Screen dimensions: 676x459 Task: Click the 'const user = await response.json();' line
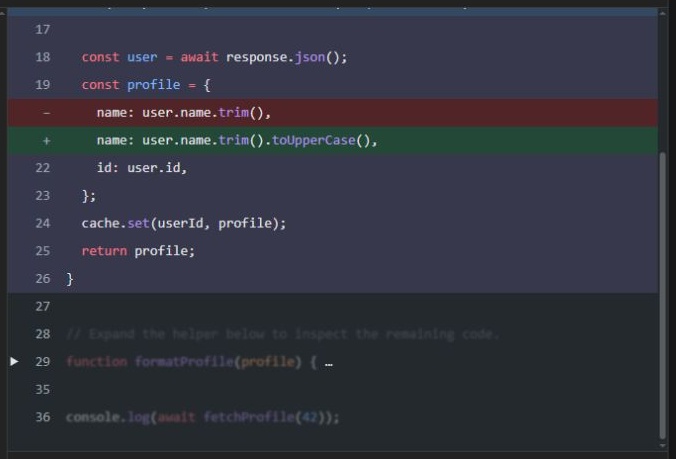click(x=214, y=57)
